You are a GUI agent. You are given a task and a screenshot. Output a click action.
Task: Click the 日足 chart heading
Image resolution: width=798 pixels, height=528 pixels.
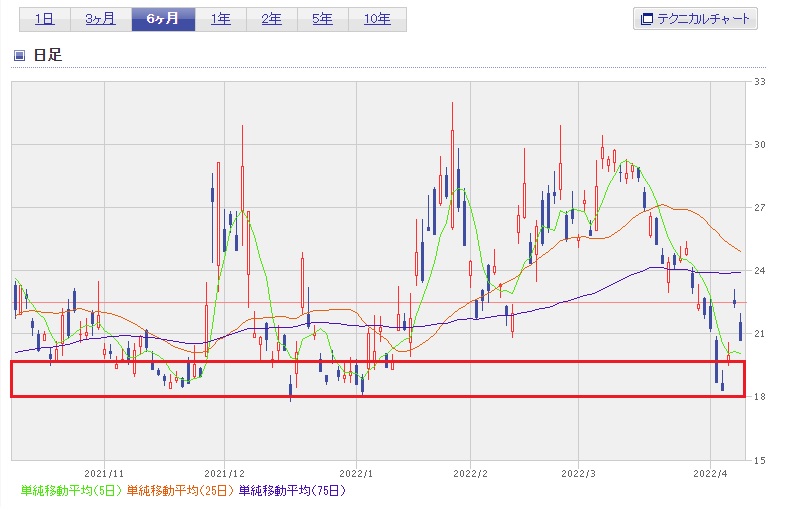pyautogui.click(x=48, y=55)
